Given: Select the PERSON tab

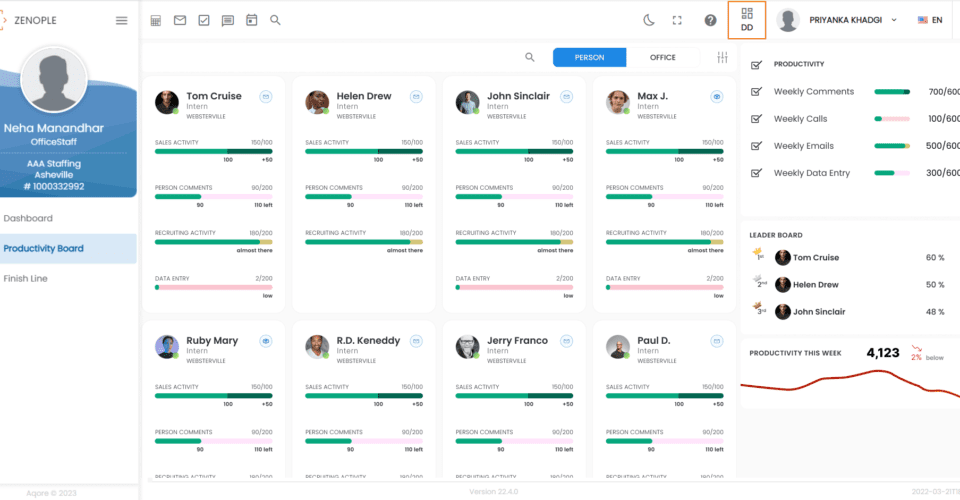Looking at the screenshot, I should (x=589, y=57).
